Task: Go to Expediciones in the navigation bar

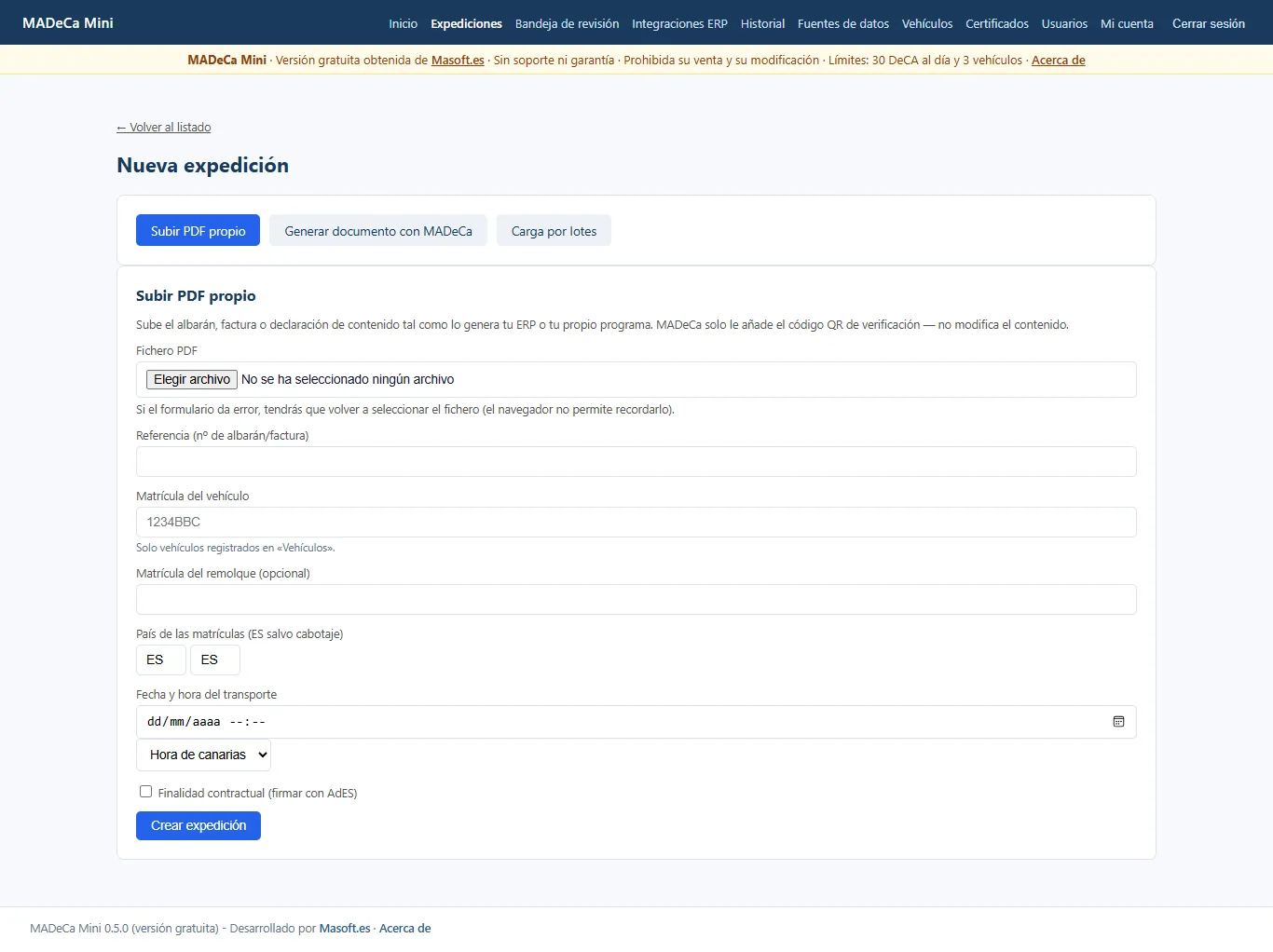Action: coord(466,23)
